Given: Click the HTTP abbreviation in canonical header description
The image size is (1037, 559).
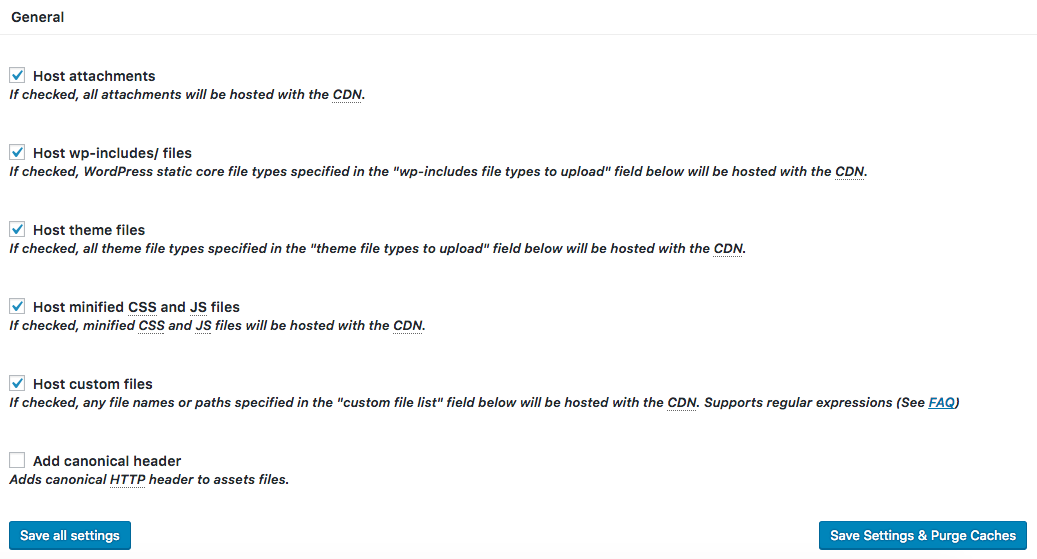Looking at the screenshot, I should [128, 480].
